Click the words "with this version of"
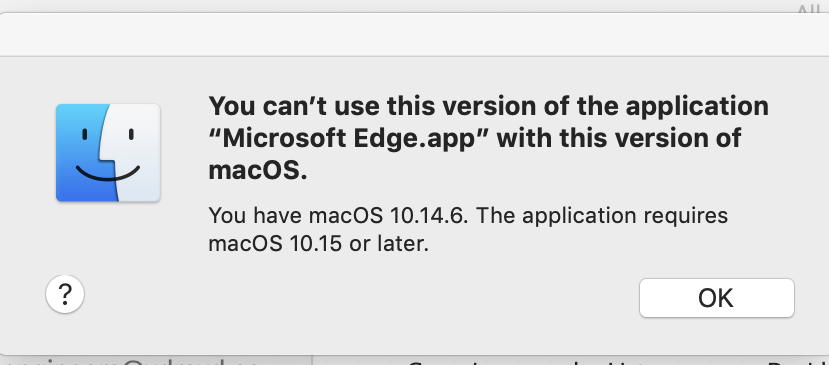 [619, 139]
